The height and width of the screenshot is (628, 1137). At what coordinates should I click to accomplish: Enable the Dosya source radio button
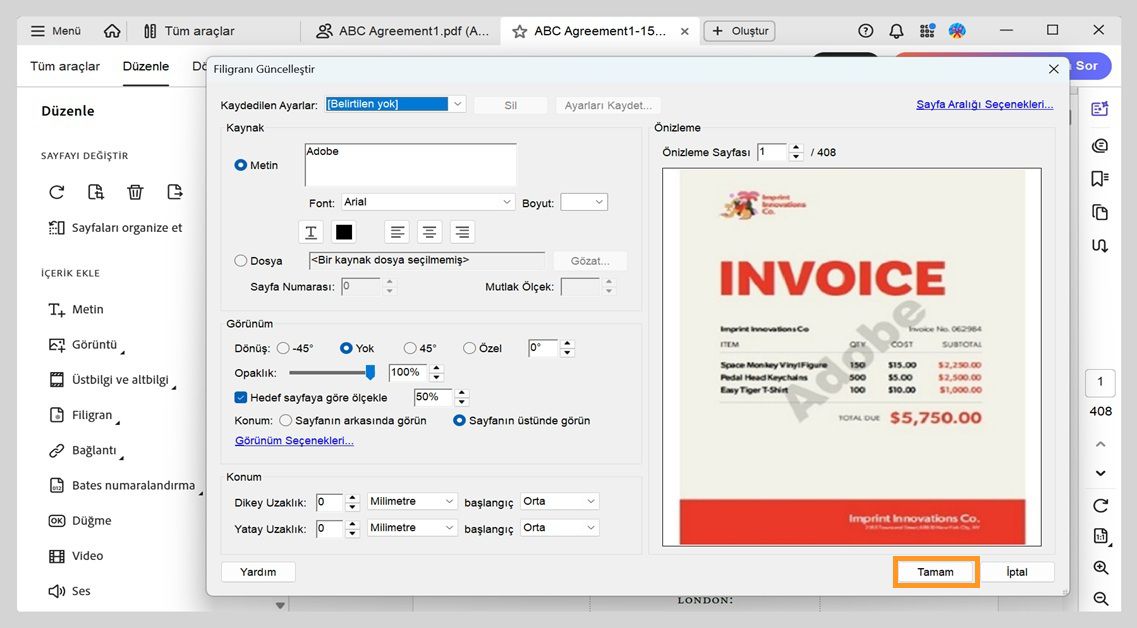pyautogui.click(x=241, y=260)
